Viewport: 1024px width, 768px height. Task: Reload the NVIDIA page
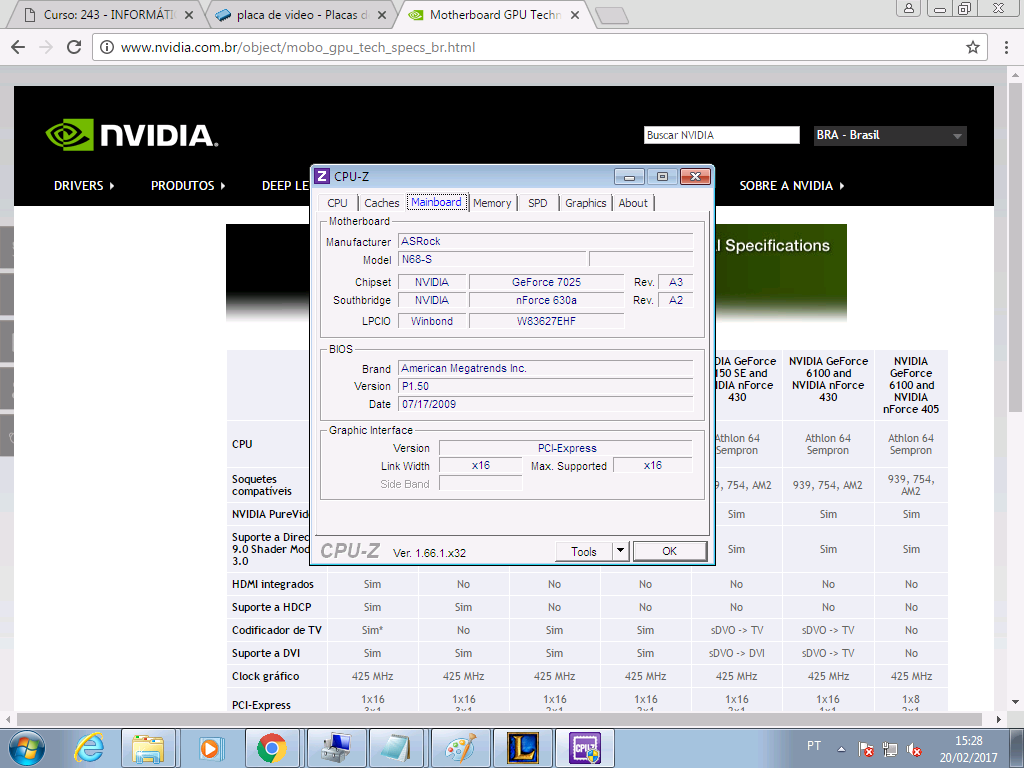coord(74,47)
